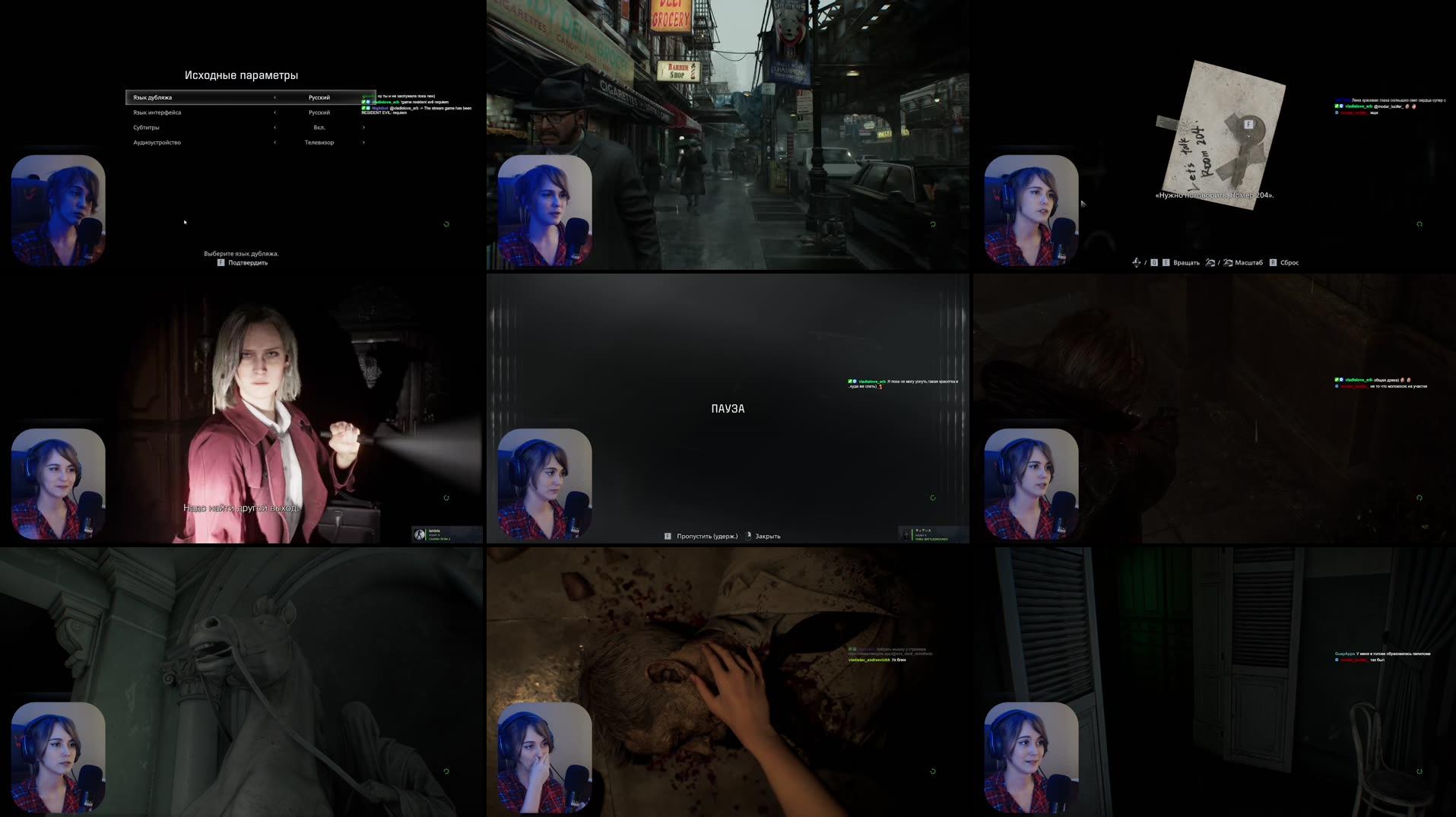
Task: Click the F key icon for Пропустить
Action: click(668, 537)
